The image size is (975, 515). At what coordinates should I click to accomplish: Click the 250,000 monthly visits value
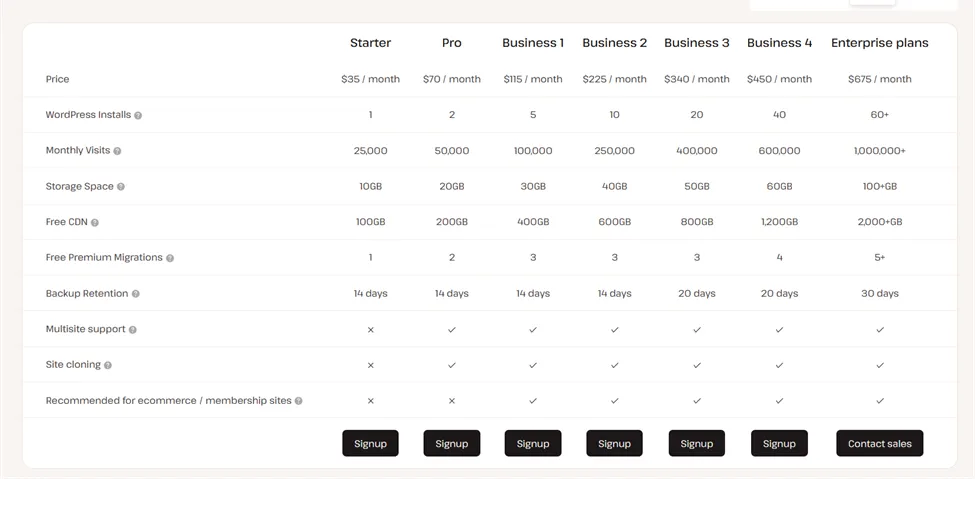pyautogui.click(x=614, y=151)
